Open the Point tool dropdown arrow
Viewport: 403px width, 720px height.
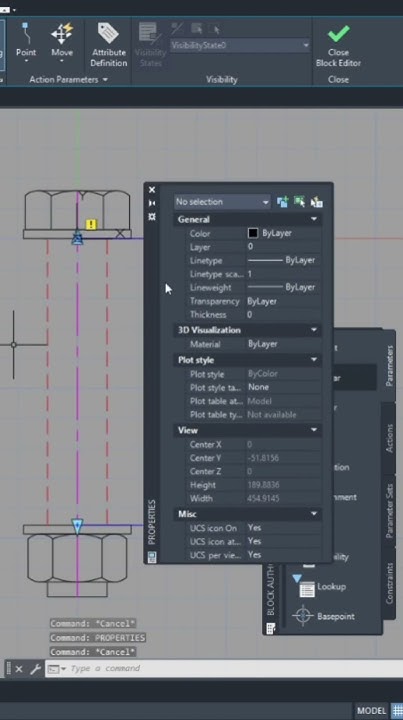pyautogui.click(x=26, y=61)
